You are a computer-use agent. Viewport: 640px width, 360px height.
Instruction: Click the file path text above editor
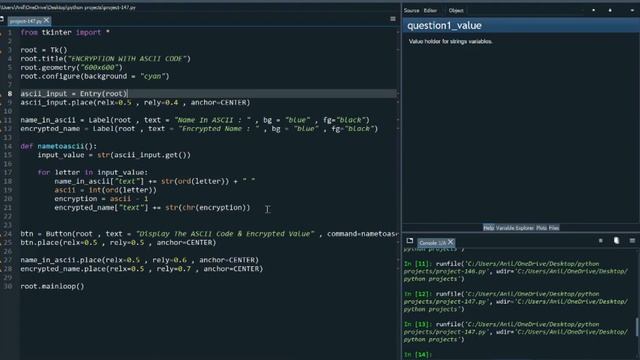[x=68, y=7]
